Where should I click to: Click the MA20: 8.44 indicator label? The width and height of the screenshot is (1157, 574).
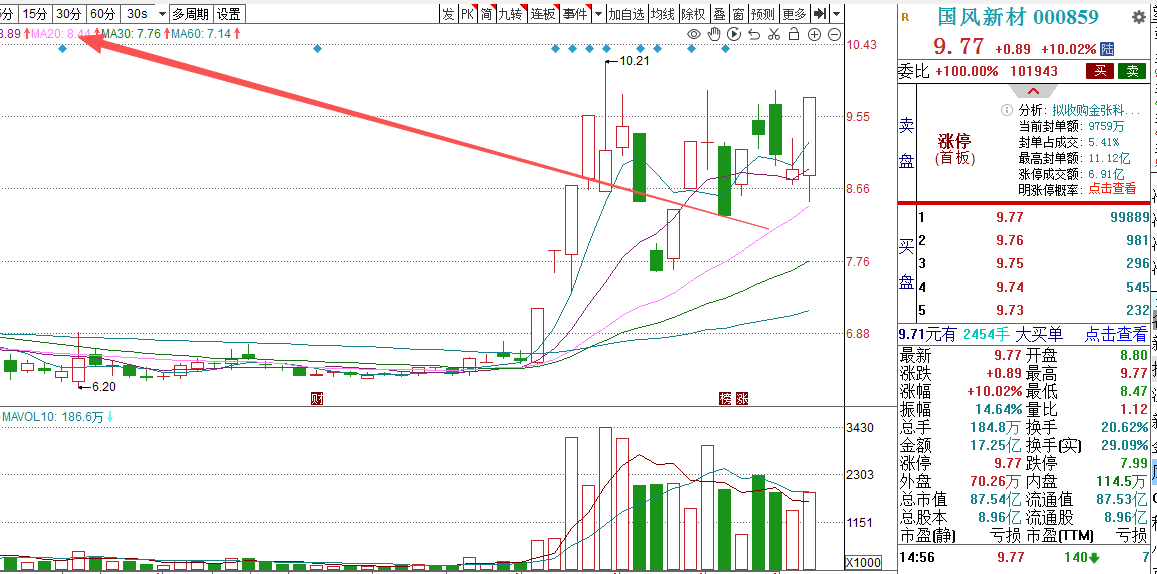click(61, 34)
